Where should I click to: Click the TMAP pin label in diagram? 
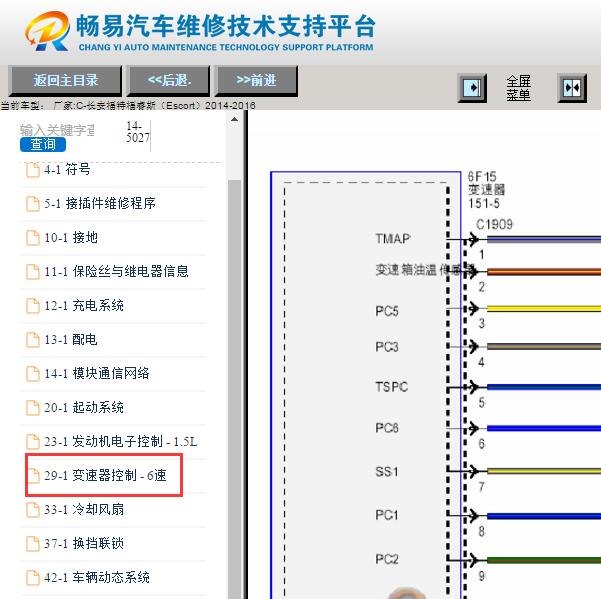(x=392, y=239)
